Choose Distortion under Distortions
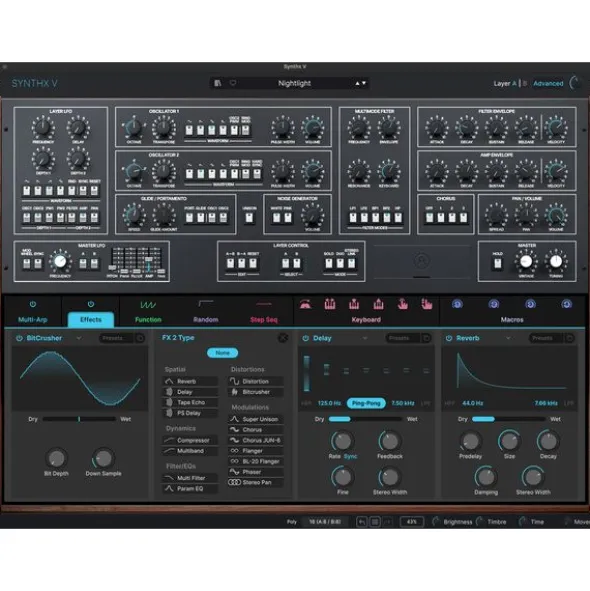590x591 pixels. coord(256,381)
